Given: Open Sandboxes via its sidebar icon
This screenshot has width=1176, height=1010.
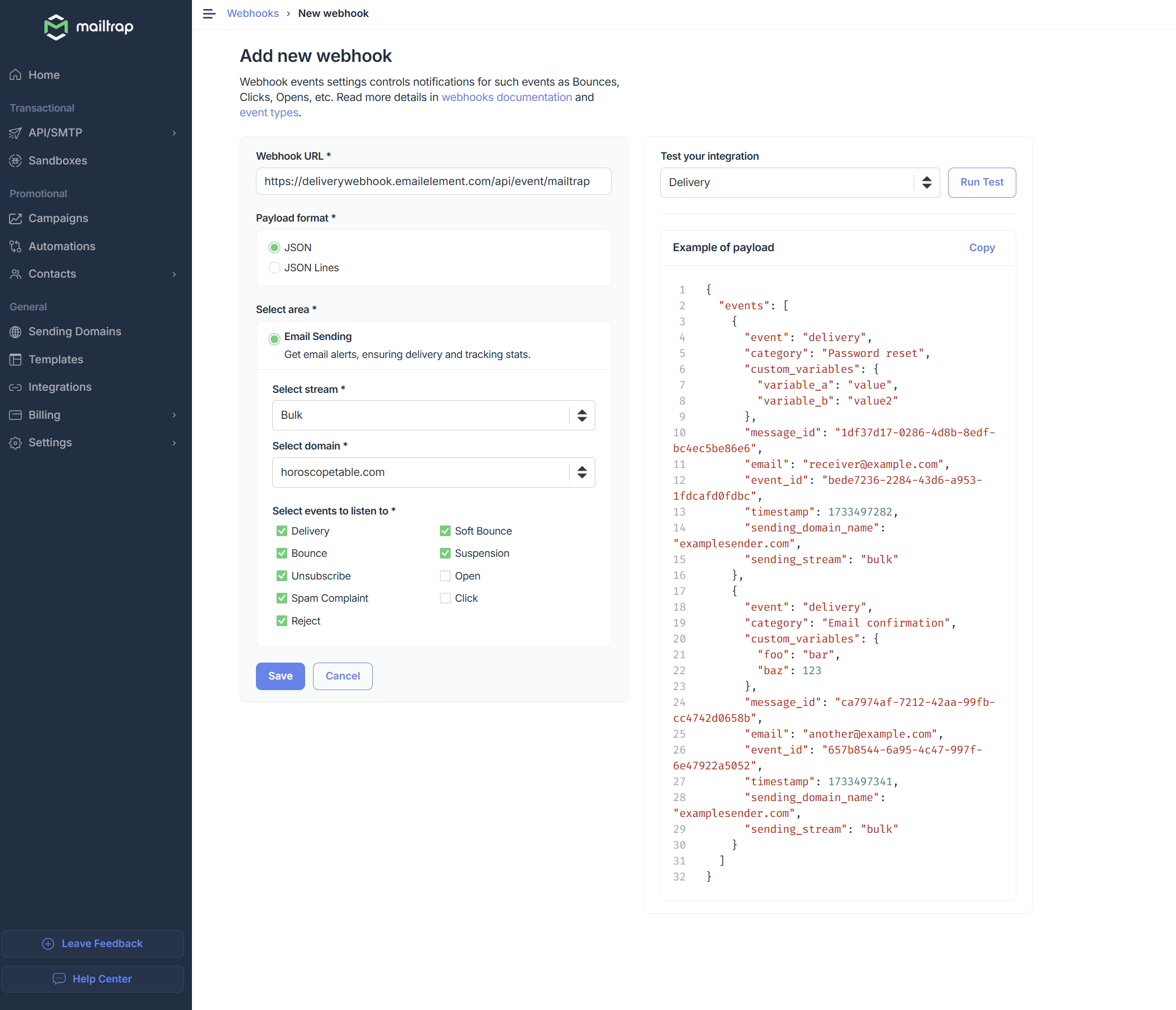Looking at the screenshot, I should tap(15, 161).
